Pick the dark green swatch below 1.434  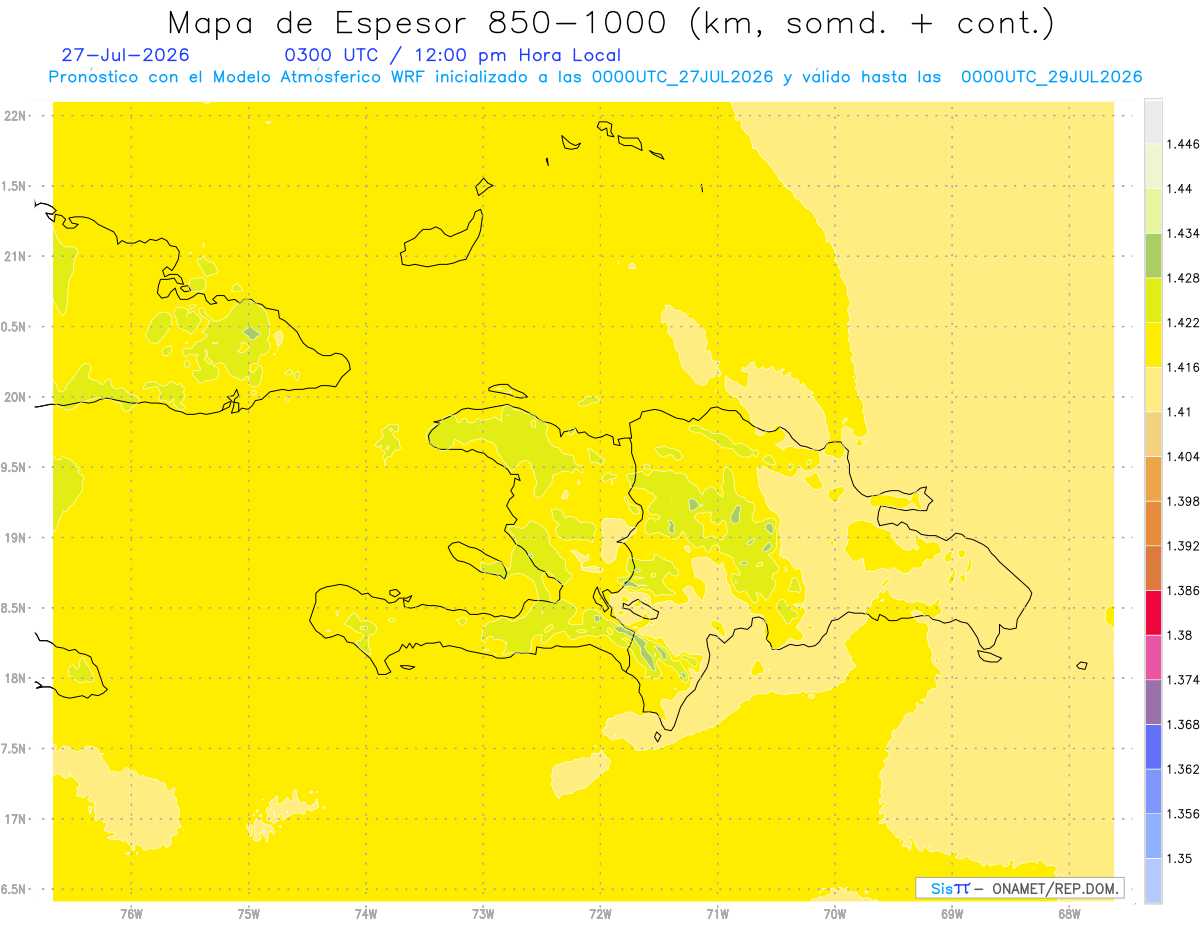[1153, 255]
